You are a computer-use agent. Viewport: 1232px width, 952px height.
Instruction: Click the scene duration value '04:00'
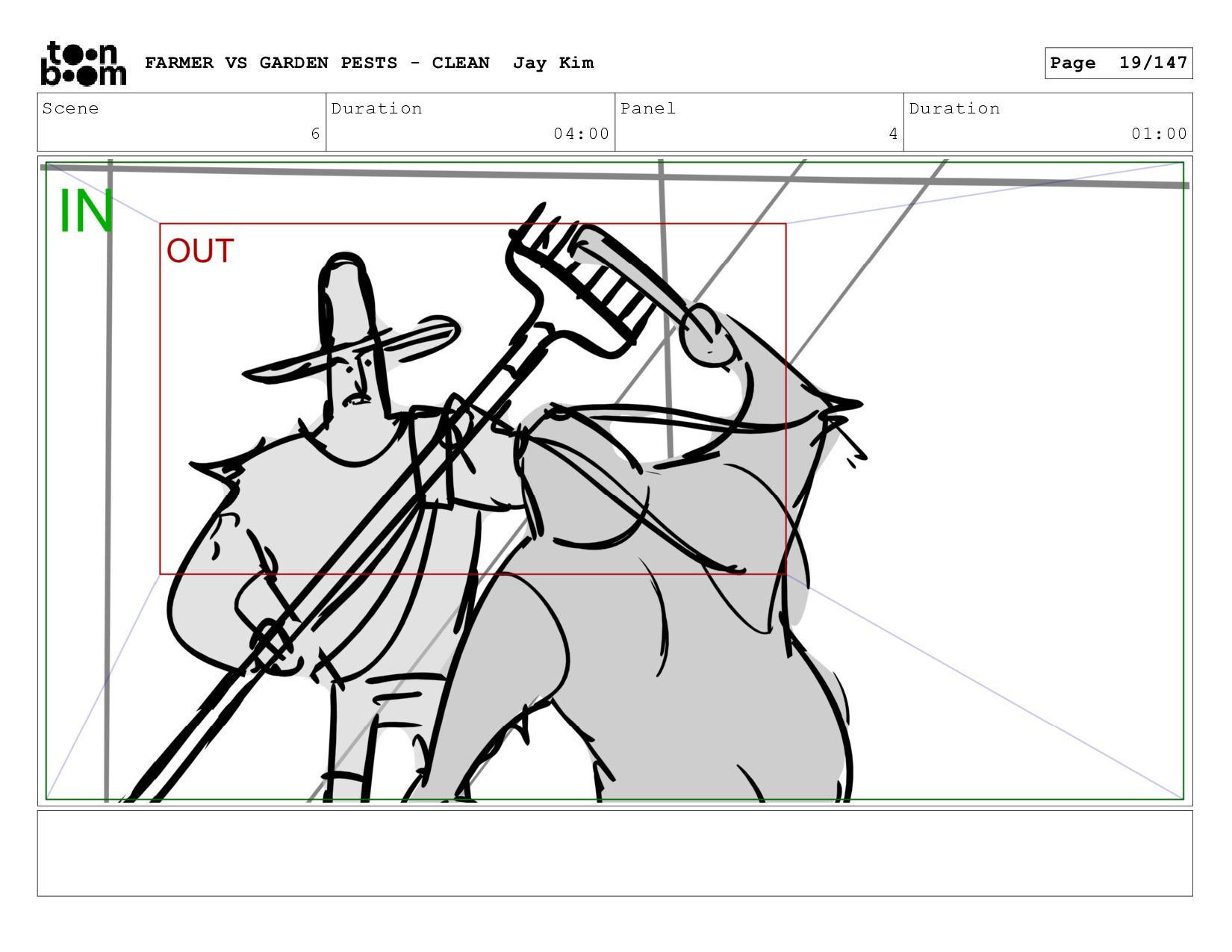pos(581,134)
